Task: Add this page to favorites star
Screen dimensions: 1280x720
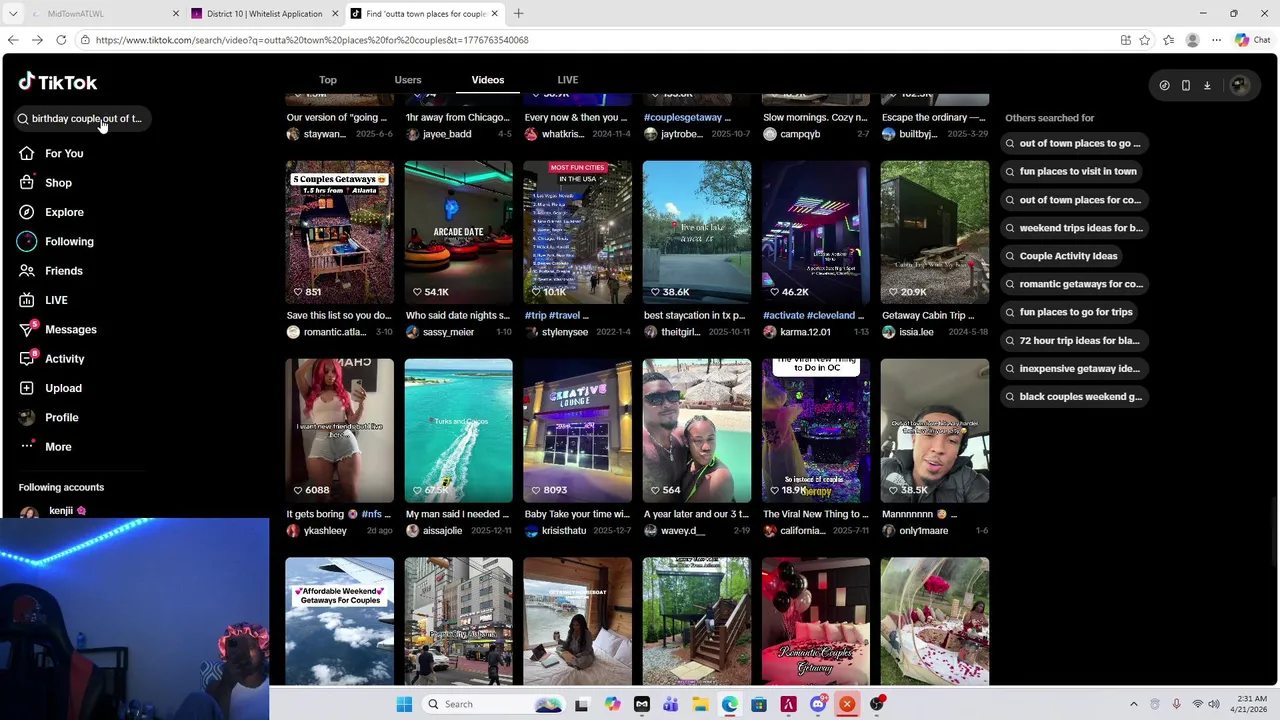Action: pyautogui.click(x=1145, y=40)
